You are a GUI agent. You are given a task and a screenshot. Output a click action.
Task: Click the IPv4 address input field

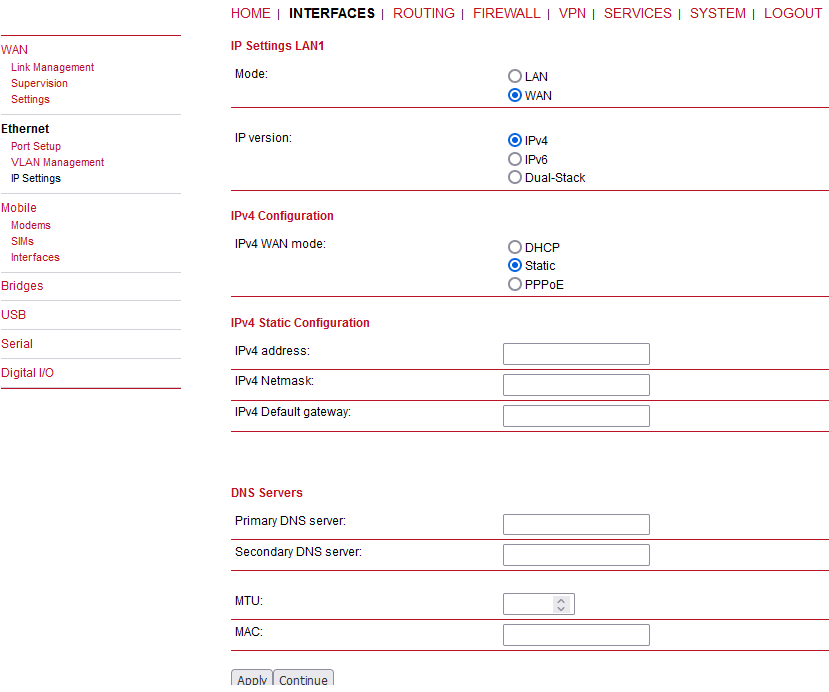click(576, 354)
